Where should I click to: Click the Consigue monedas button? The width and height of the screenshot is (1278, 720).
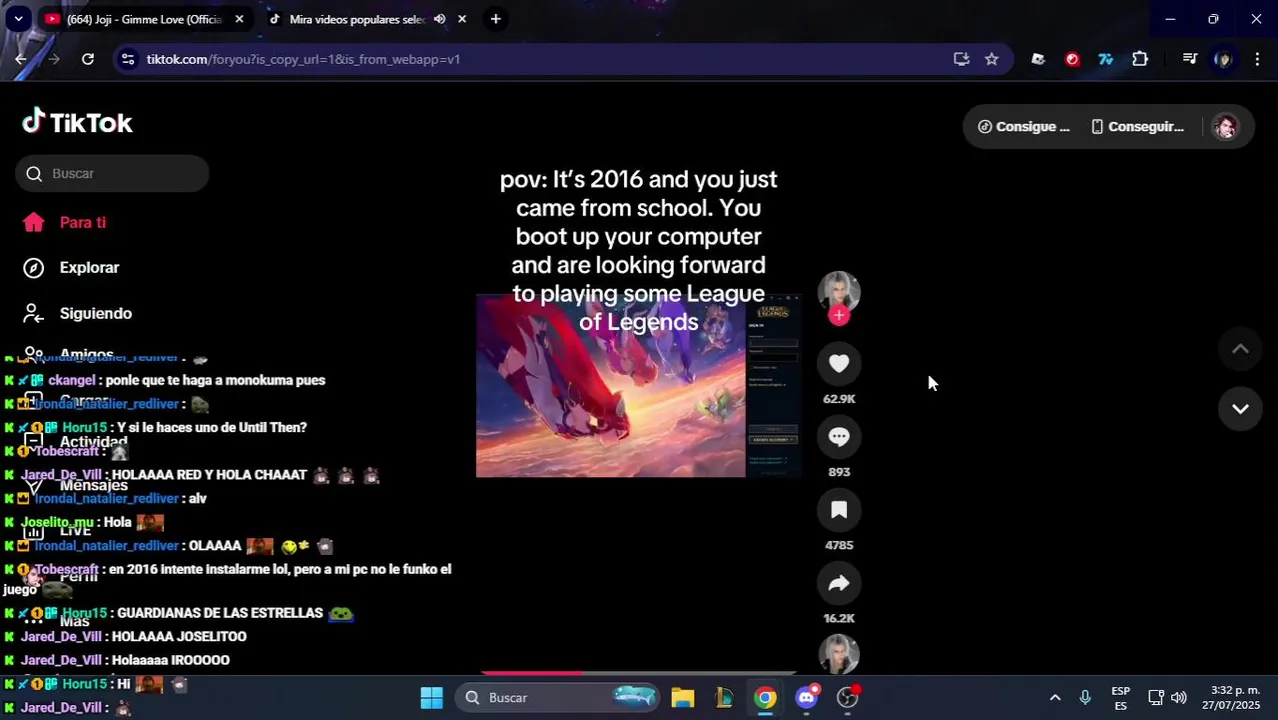[x=1023, y=127]
